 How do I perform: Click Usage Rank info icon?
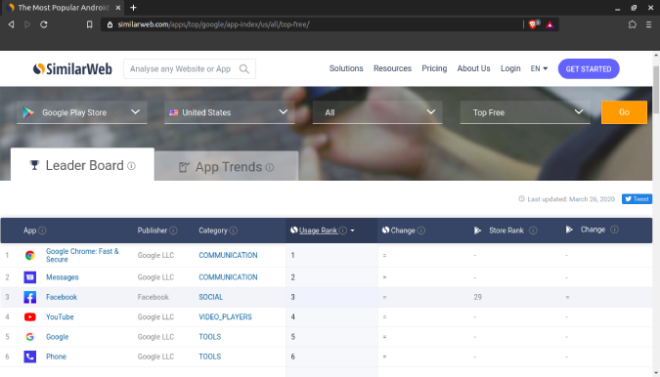point(343,230)
